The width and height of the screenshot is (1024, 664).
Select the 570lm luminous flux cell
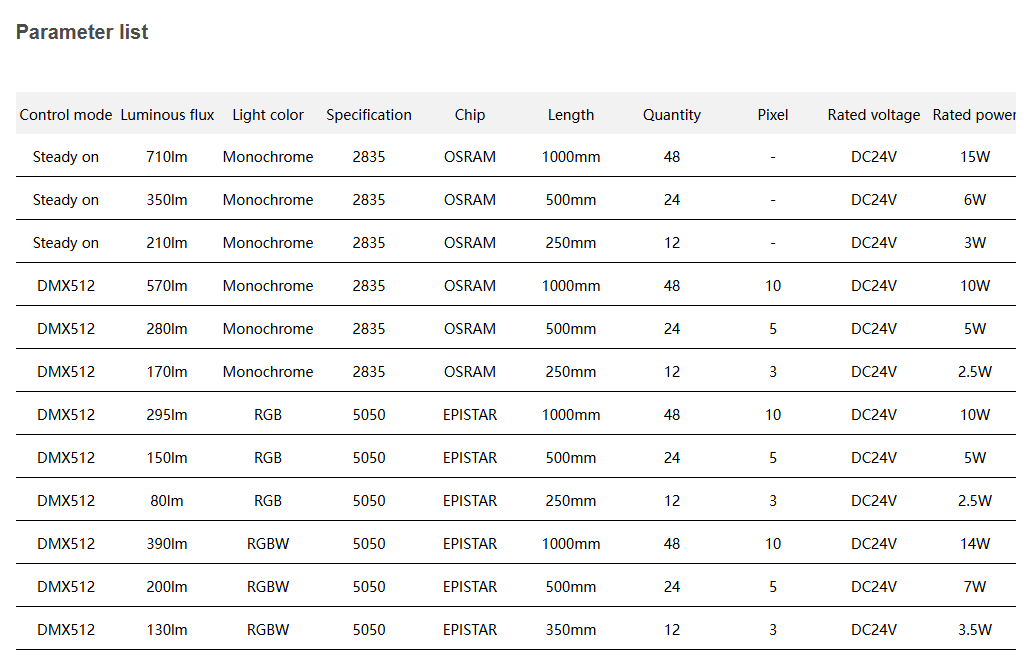coord(167,286)
